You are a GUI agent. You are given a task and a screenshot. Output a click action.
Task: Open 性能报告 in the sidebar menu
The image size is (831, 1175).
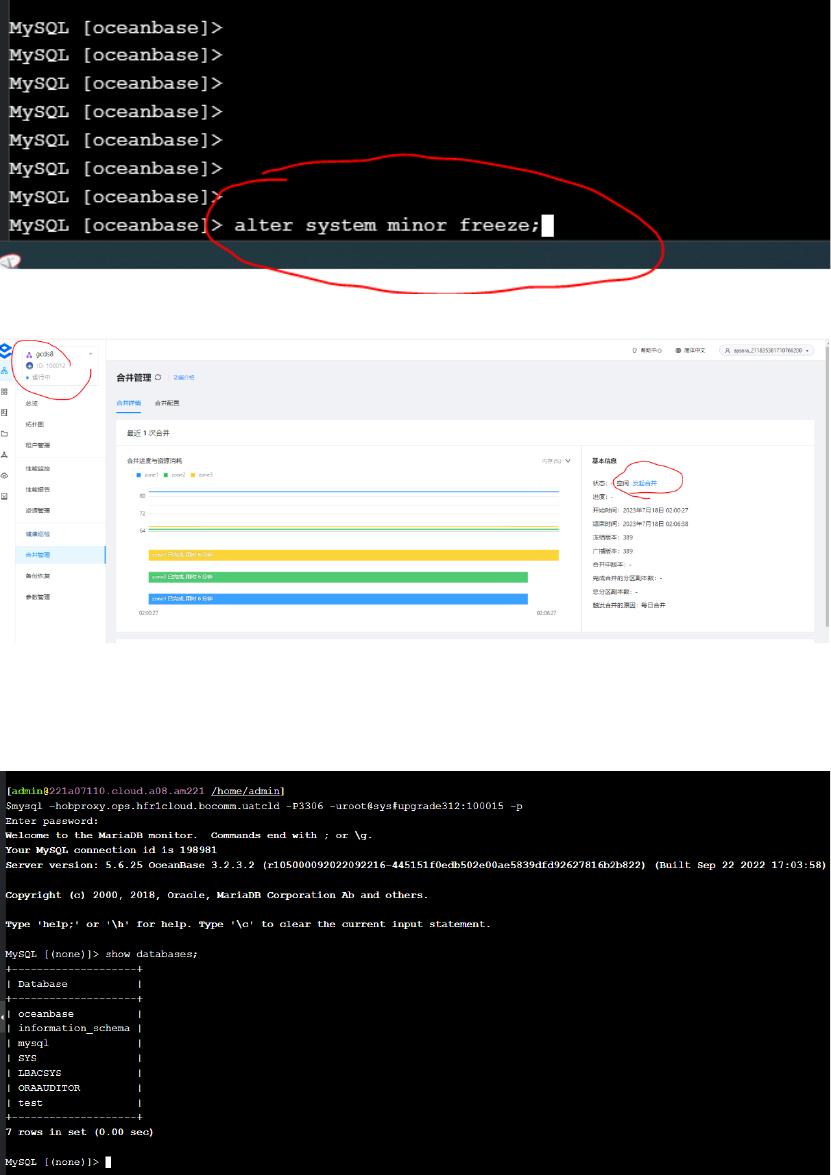[x=37, y=489]
